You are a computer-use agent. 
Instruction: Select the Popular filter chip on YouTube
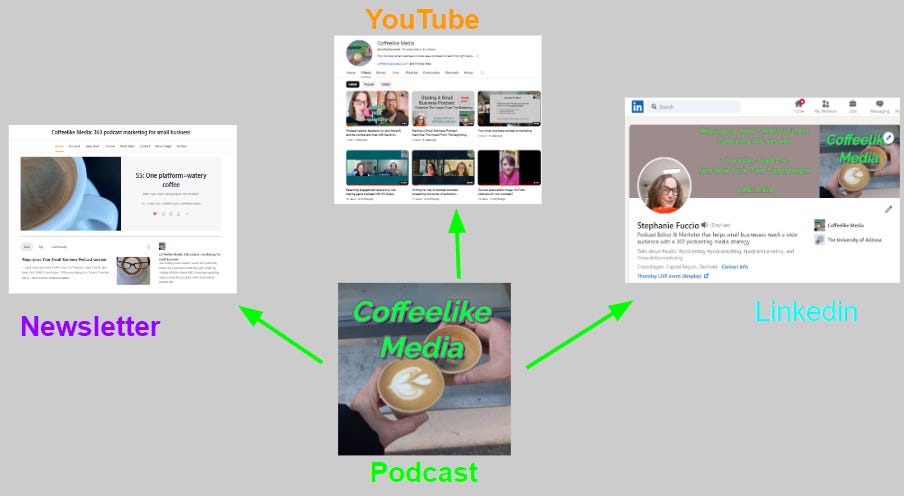(x=369, y=84)
